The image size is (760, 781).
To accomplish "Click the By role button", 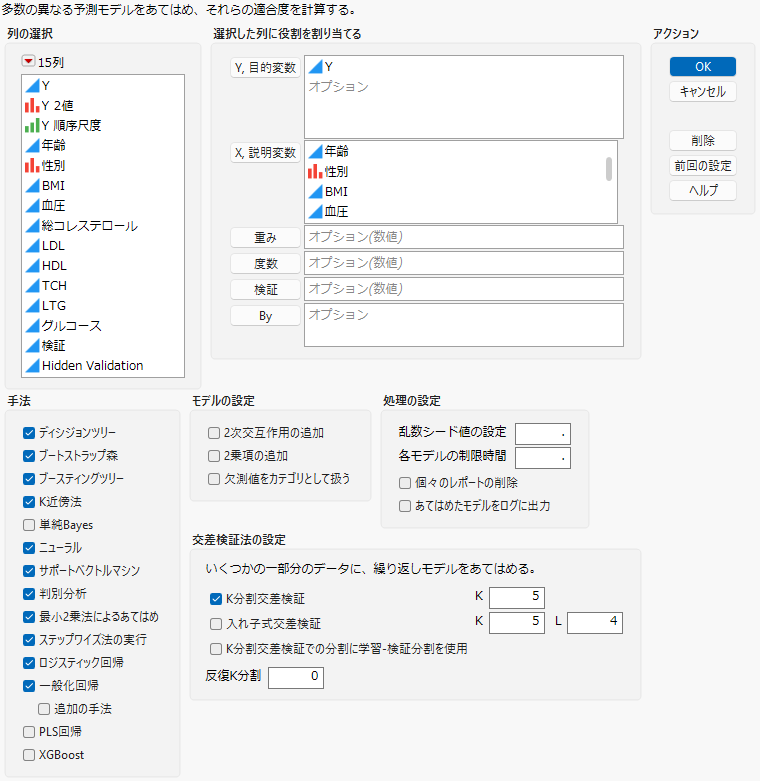I will pos(265,316).
